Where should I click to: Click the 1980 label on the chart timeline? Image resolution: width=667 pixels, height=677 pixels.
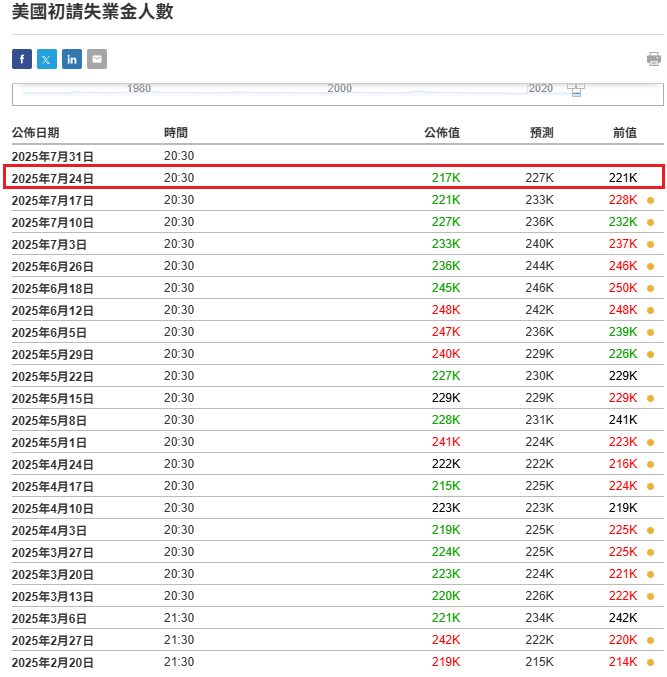tap(139, 89)
